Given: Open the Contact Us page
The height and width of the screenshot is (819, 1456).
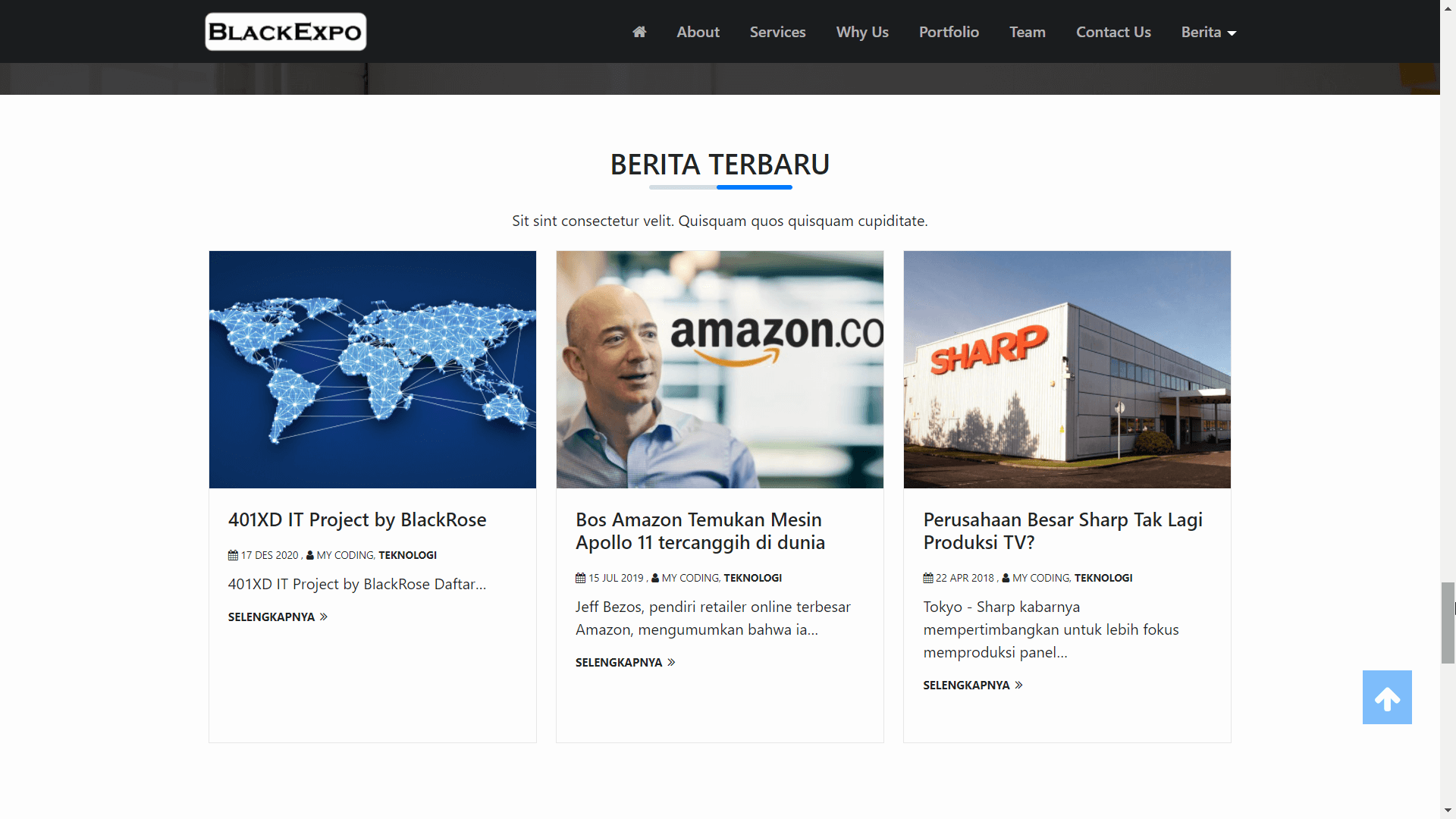Looking at the screenshot, I should [x=1113, y=32].
